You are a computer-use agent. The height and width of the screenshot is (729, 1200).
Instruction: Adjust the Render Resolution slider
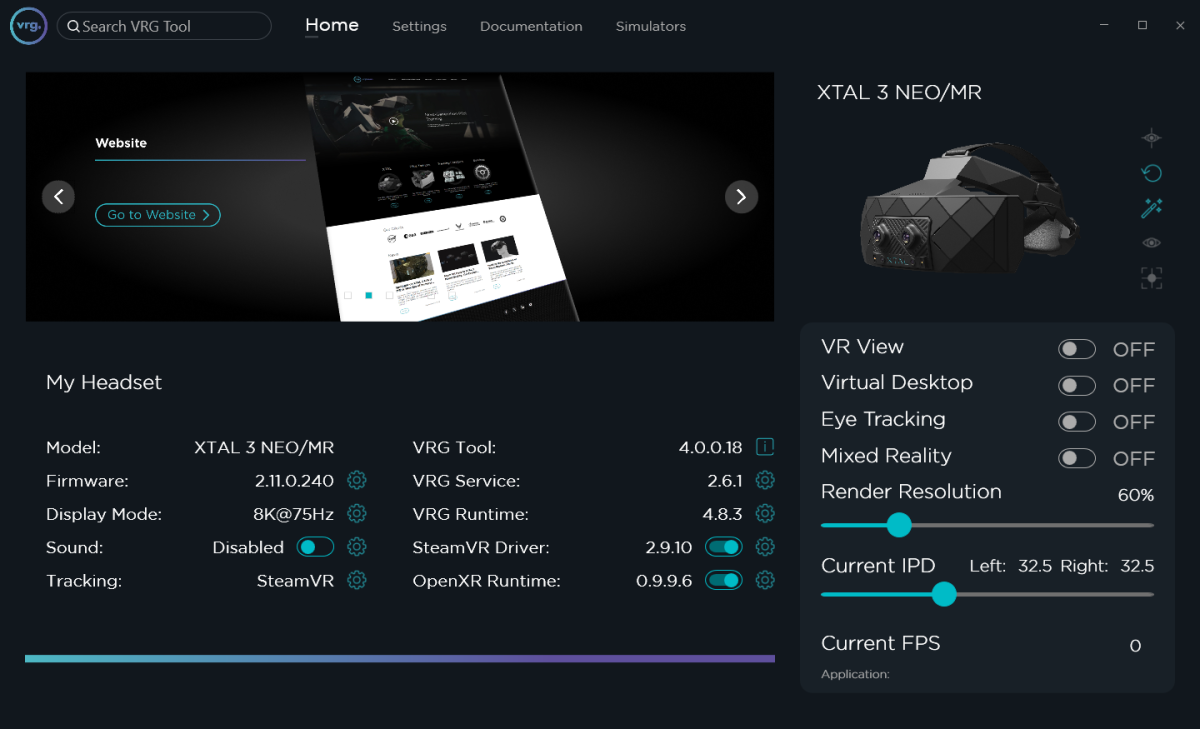898,525
